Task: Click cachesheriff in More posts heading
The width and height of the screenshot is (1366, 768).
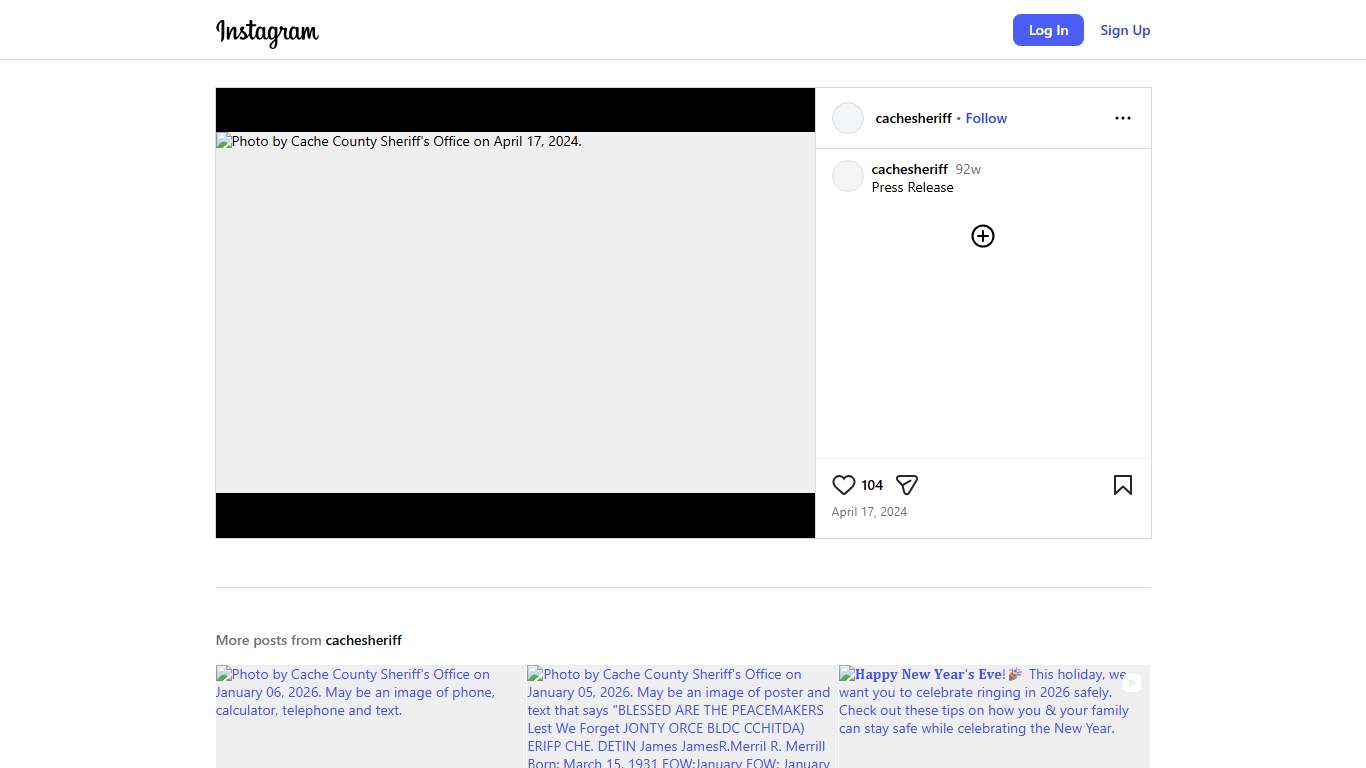Action: [x=363, y=640]
